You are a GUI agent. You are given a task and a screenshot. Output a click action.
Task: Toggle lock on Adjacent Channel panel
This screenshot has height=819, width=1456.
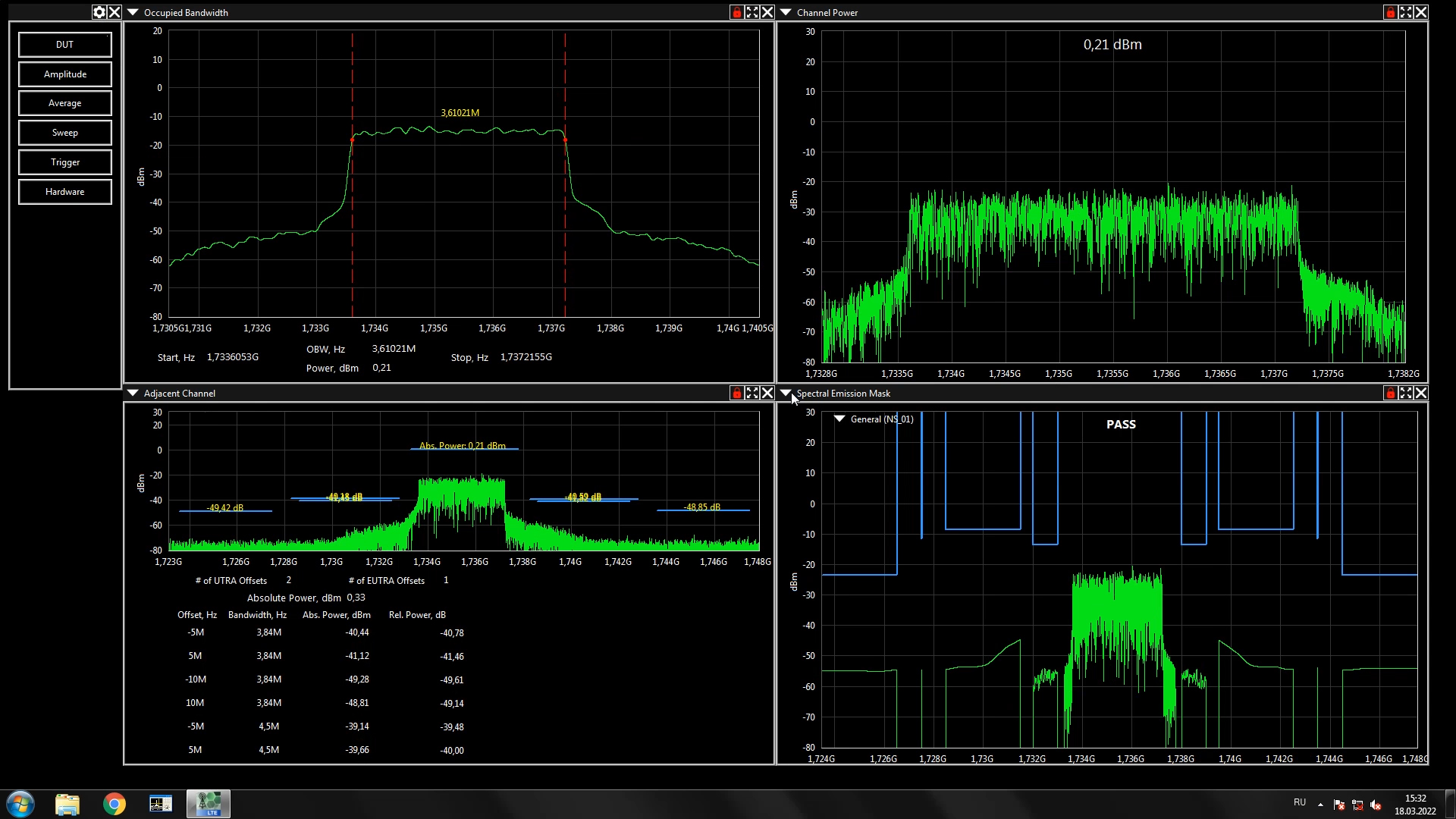tap(736, 393)
